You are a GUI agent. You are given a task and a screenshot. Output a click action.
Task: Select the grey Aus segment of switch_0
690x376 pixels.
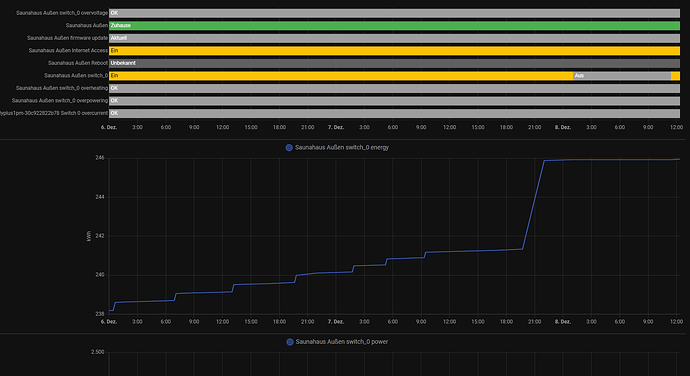tap(622, 76)
